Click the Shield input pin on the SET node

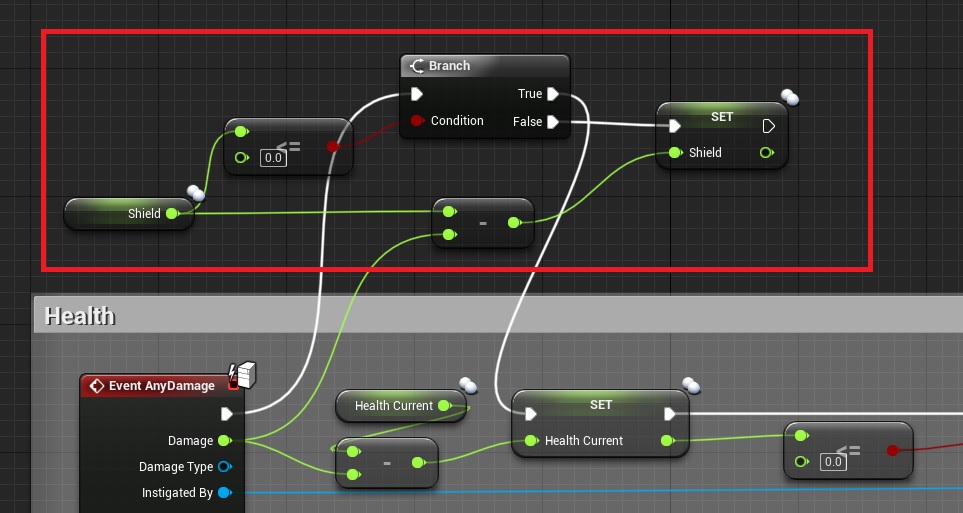(x=676, y=153)
